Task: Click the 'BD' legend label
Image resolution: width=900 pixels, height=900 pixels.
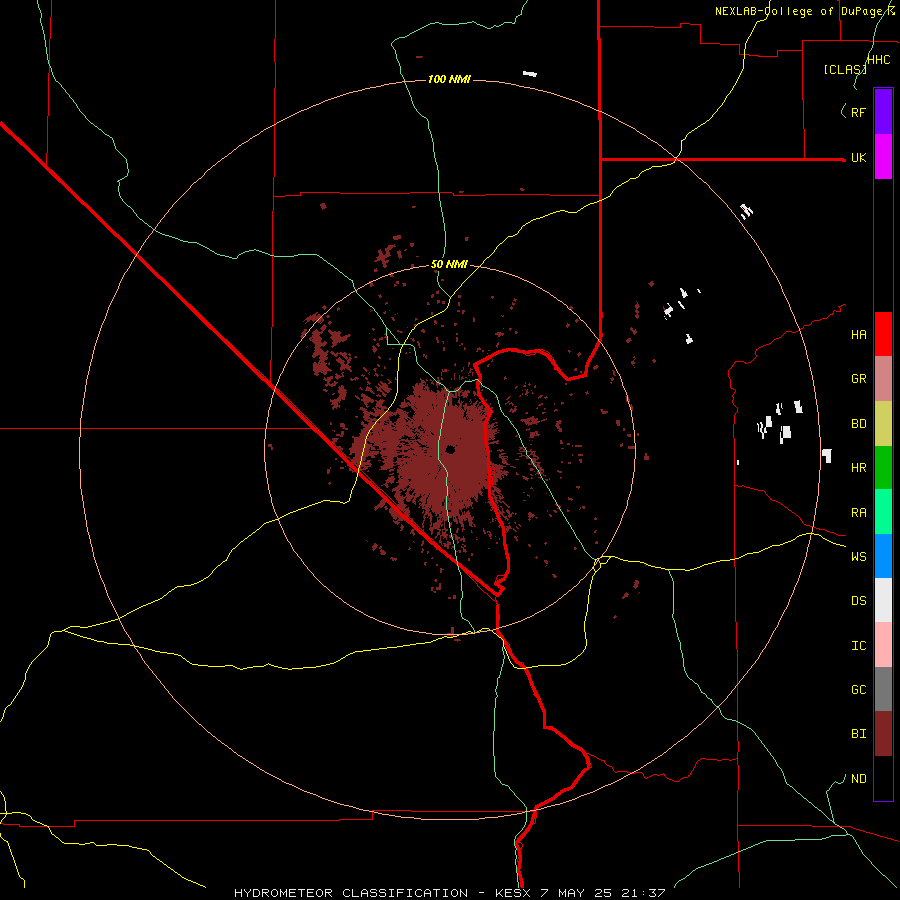Action: coord(858,424)
